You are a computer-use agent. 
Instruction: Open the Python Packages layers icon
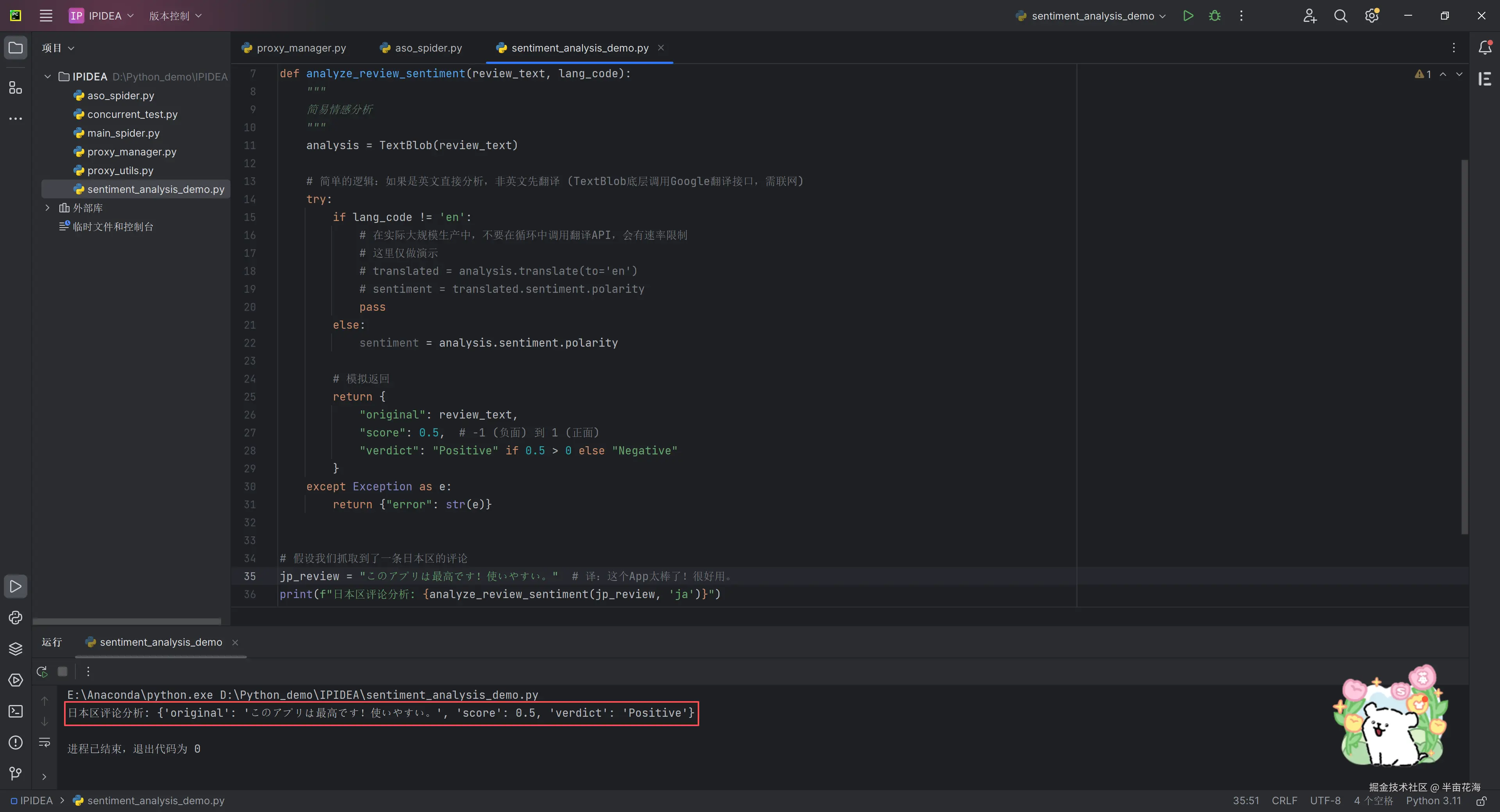(16, 649)
